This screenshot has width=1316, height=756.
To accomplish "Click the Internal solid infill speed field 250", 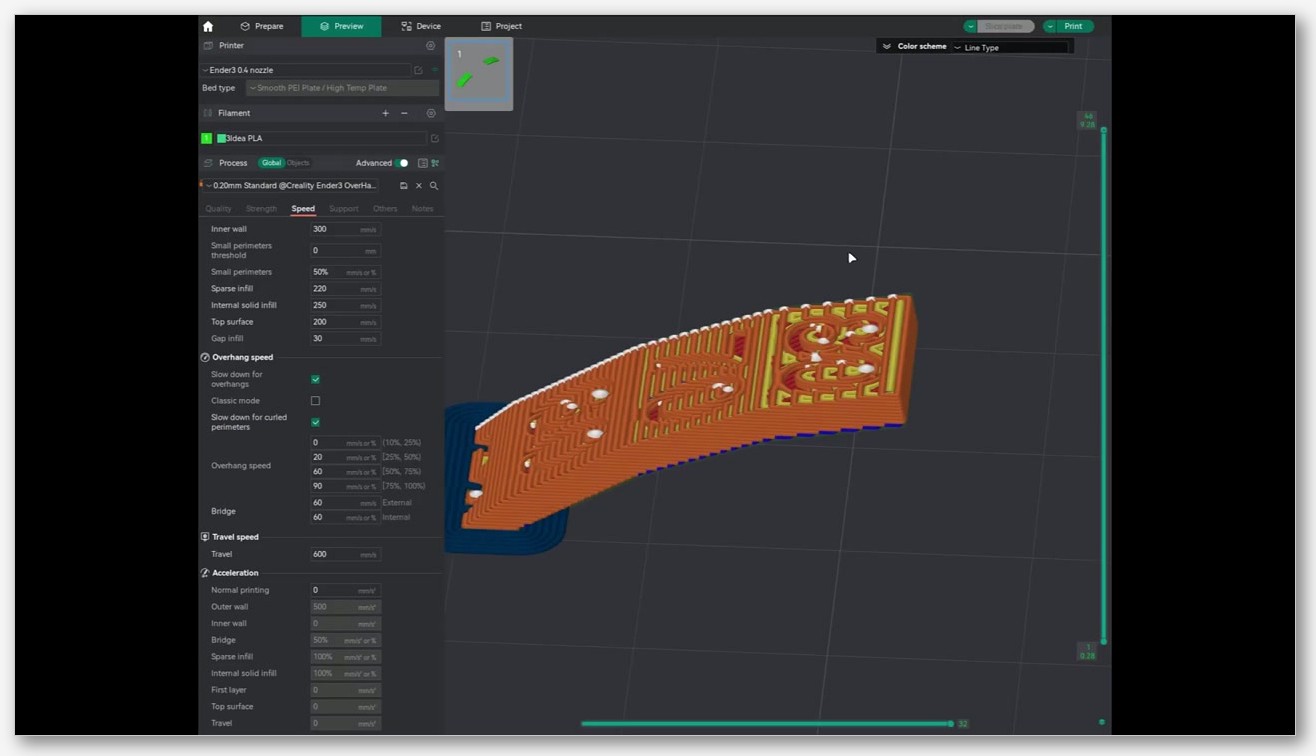I will coord(345,305).
